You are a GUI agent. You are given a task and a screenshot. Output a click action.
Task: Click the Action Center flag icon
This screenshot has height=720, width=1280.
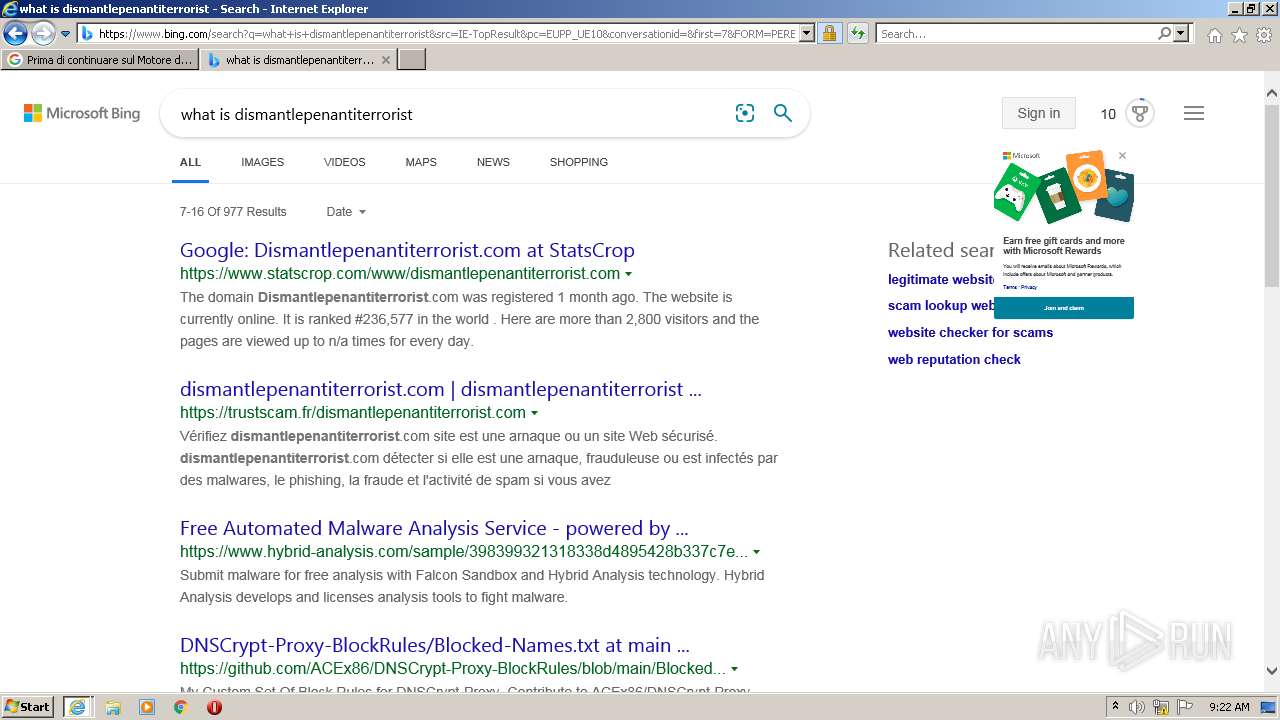pos(1185,707)
